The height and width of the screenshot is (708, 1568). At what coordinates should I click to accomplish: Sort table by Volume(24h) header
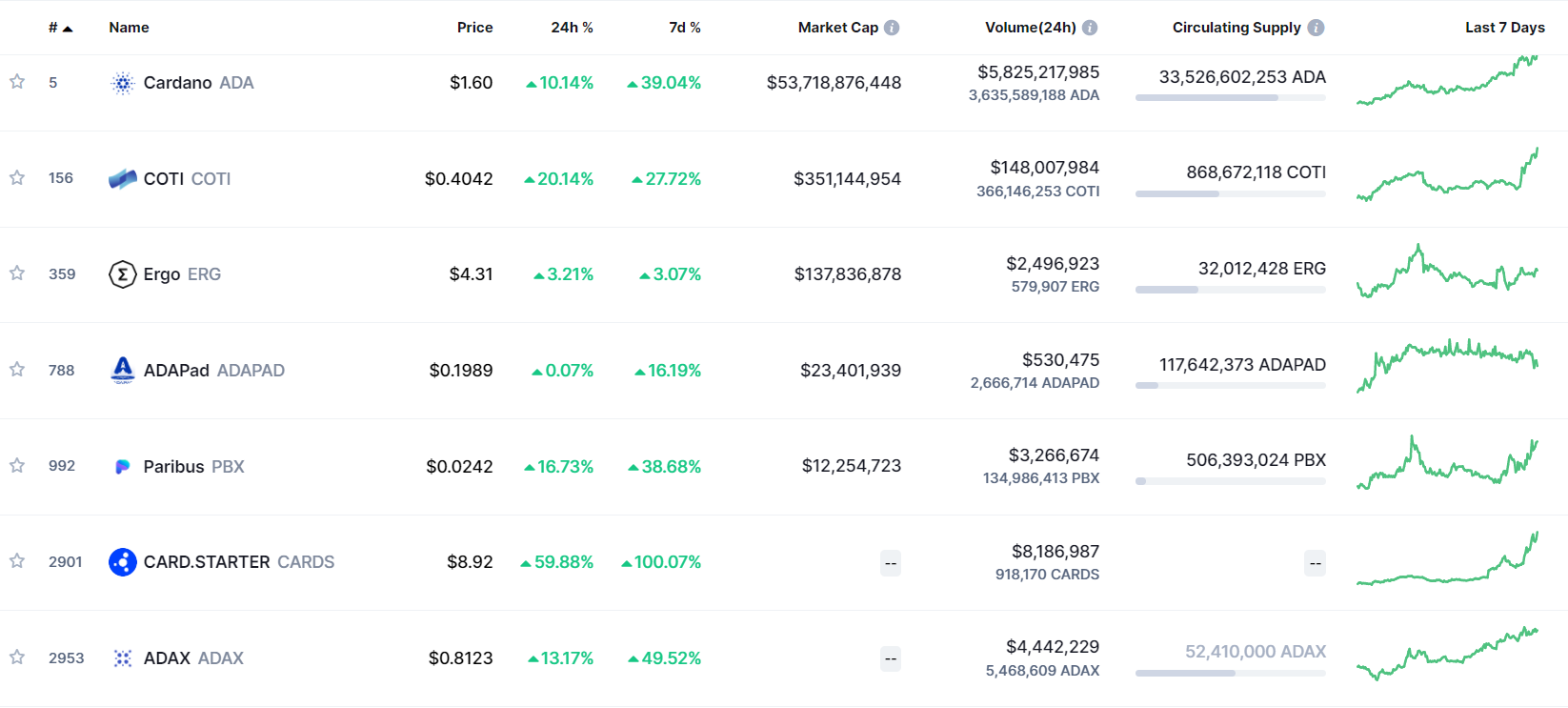(1031, 28)
